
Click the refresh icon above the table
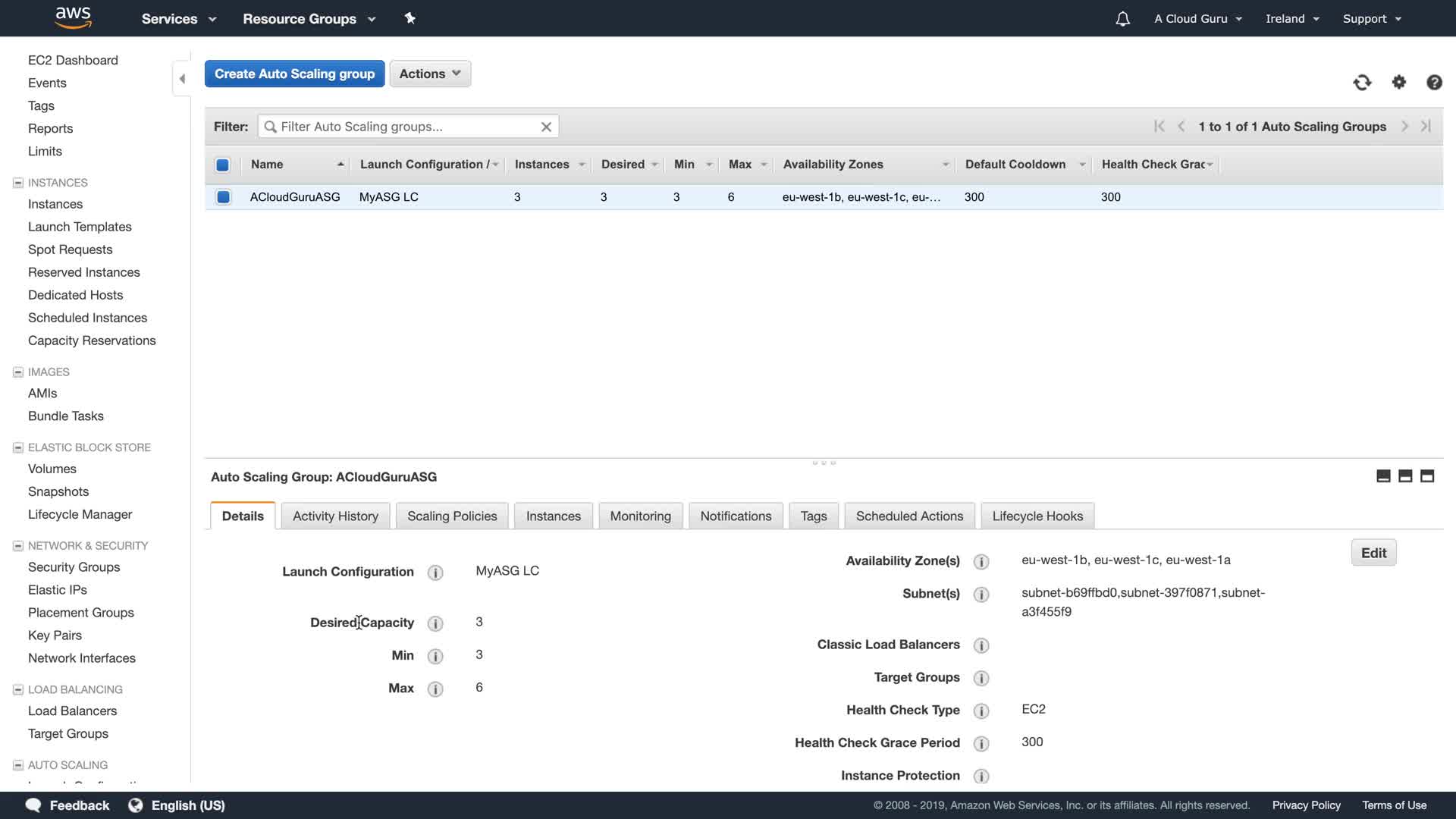(1362, 83)
